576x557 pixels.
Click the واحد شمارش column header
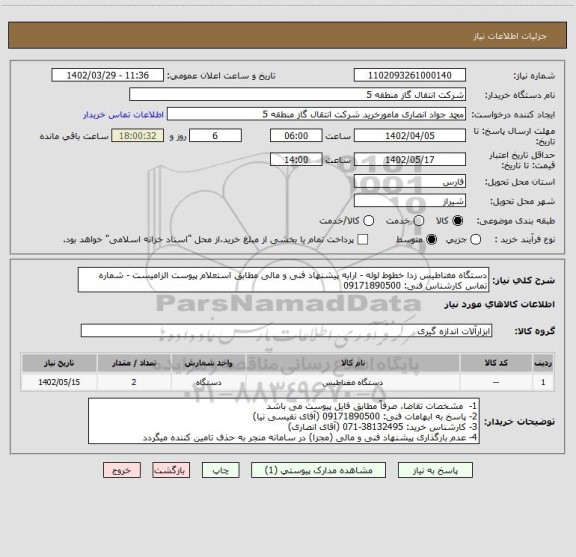(x=208, y=363)
